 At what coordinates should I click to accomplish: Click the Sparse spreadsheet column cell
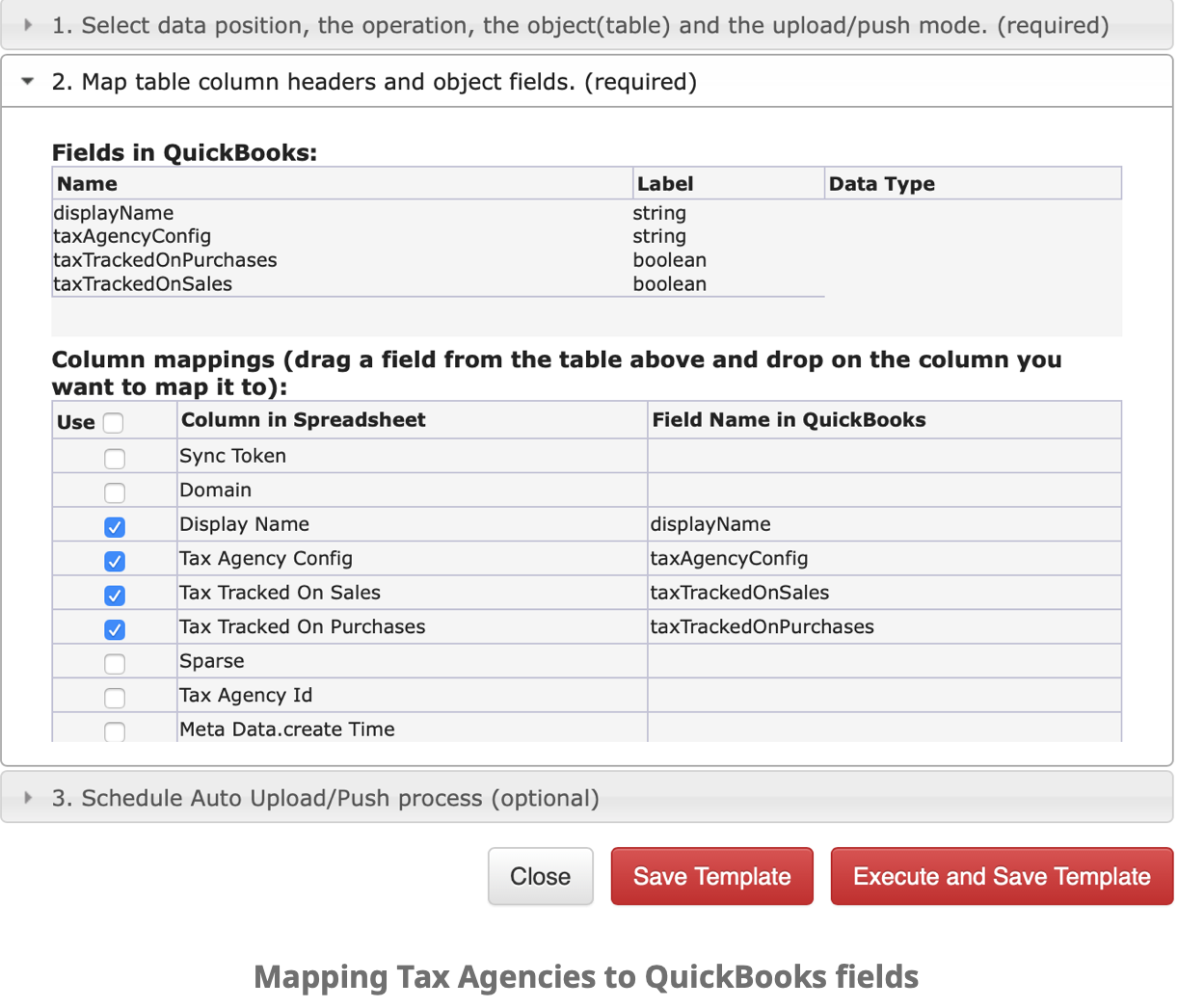point(413,661)
